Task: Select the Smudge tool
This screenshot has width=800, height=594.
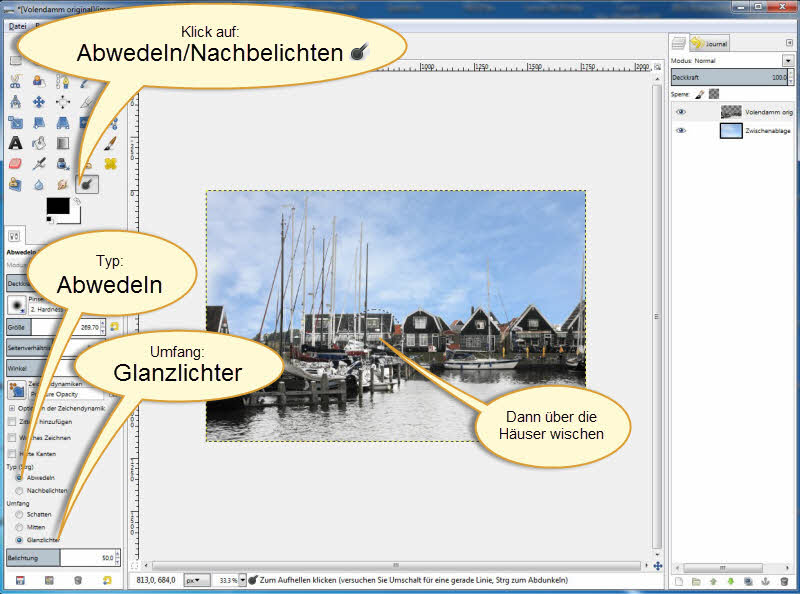Action: 63,184
